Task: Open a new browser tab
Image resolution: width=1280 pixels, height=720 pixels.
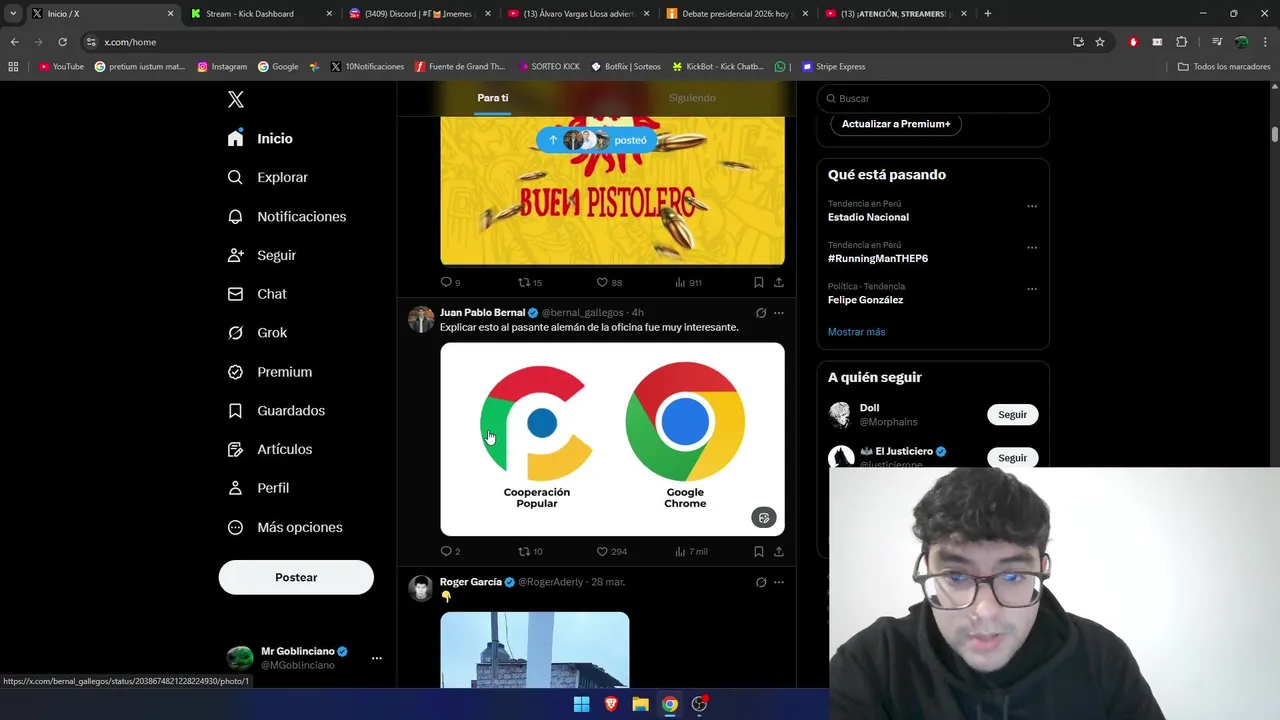Action: (988, 14)
